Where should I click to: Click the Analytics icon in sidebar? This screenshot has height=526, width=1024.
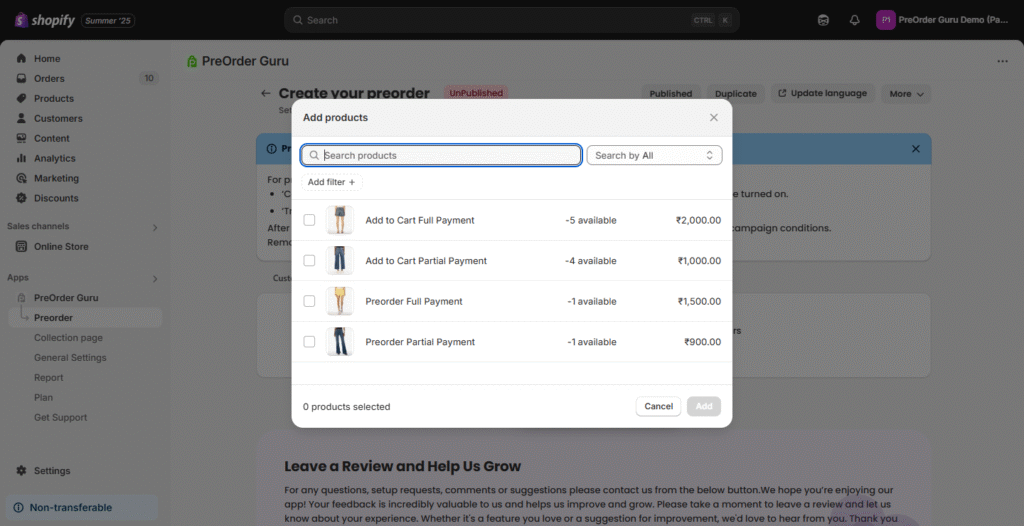tap(21, 158)
